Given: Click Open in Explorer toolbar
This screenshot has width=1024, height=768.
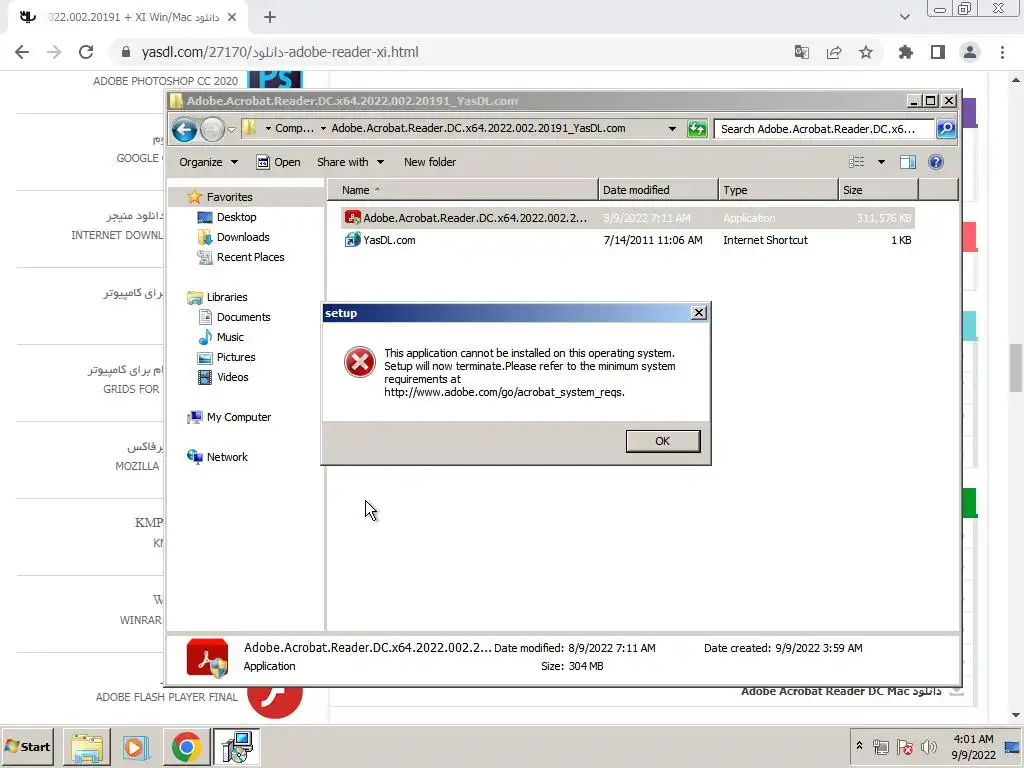Looking at the screenshot, I should [x=278, y=162].
